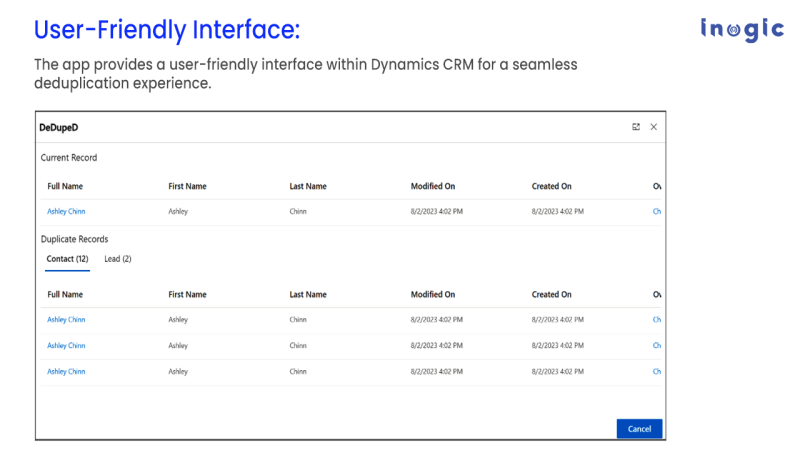The image size is (800, 450).
Task: Click the blue Cancel button
Action: (639, 429)
